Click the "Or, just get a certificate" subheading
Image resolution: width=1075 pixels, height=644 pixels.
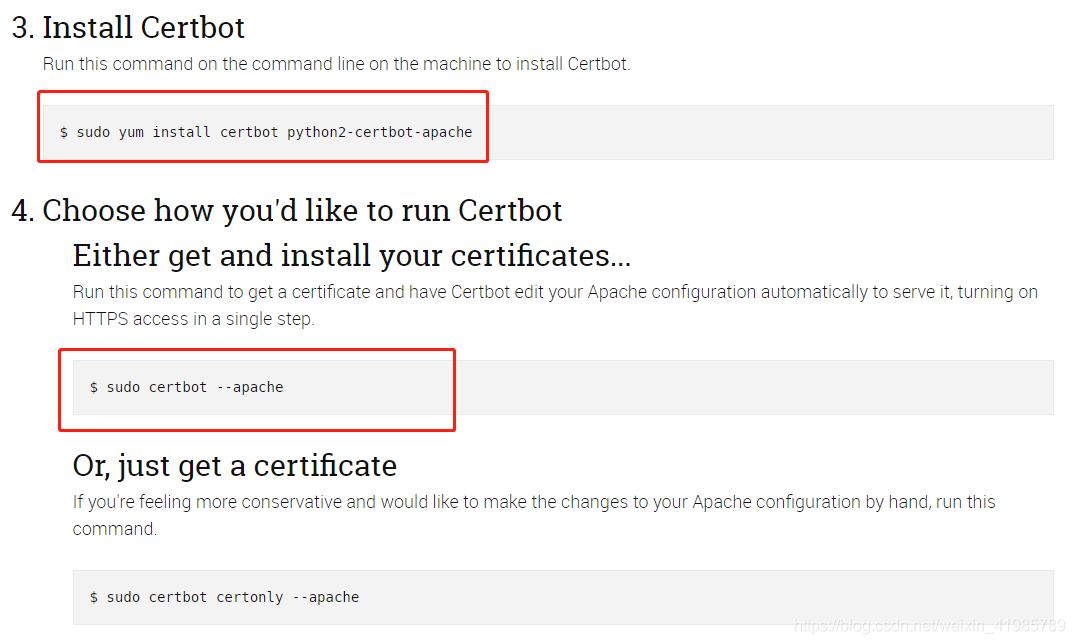tap(235, 466)
